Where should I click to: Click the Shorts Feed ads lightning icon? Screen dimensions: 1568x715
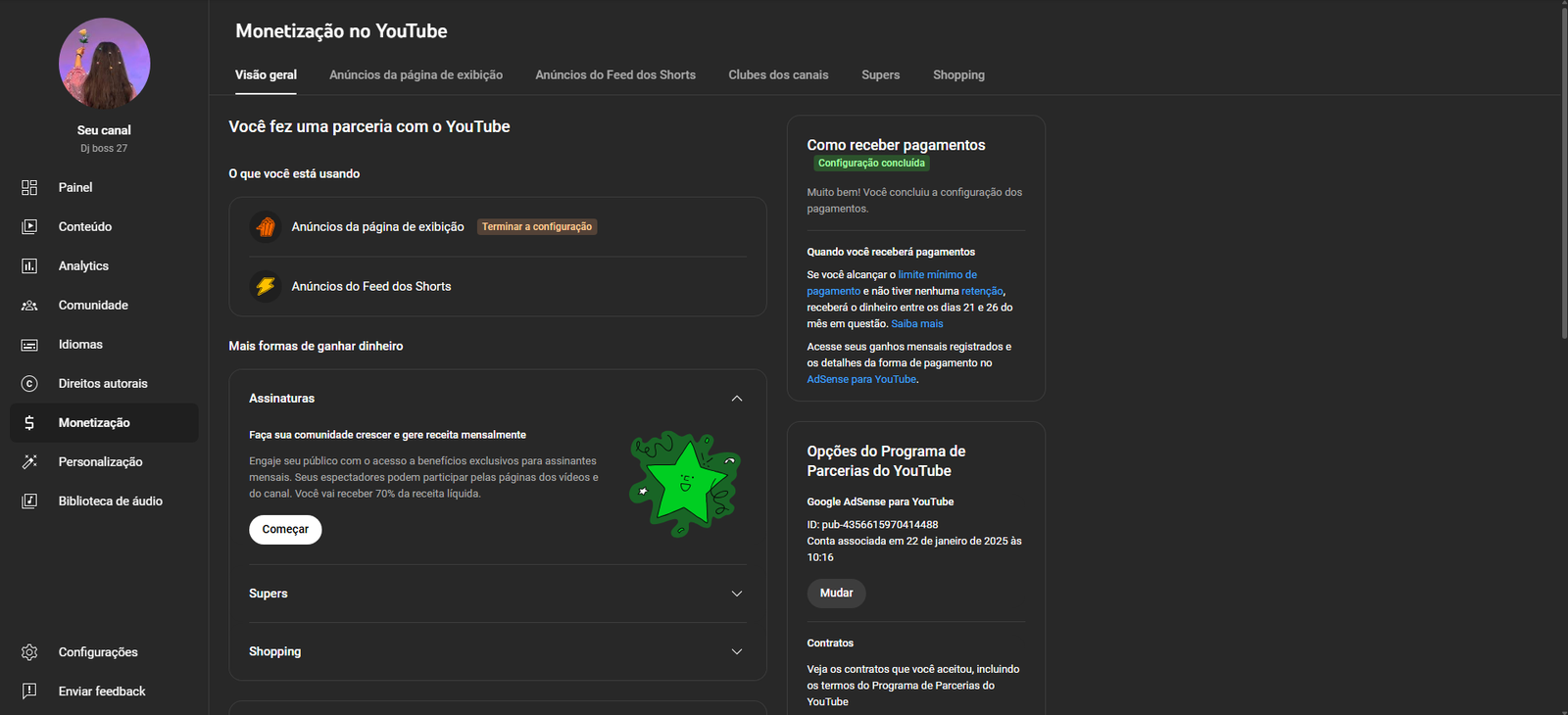[x=266, y=286]
